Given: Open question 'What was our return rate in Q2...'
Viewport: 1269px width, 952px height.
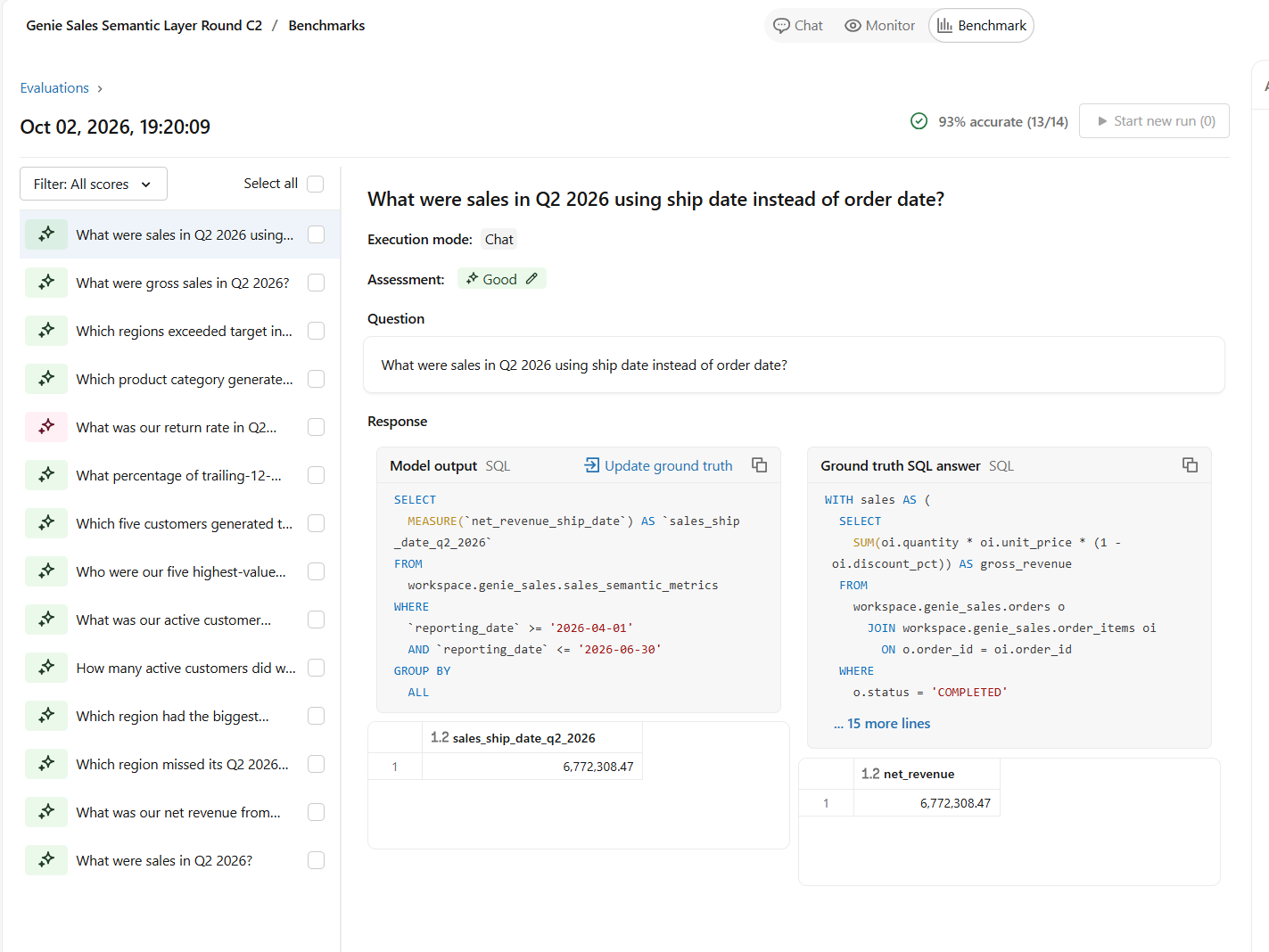Looking at the screenshot, I should tap(177, 427).
